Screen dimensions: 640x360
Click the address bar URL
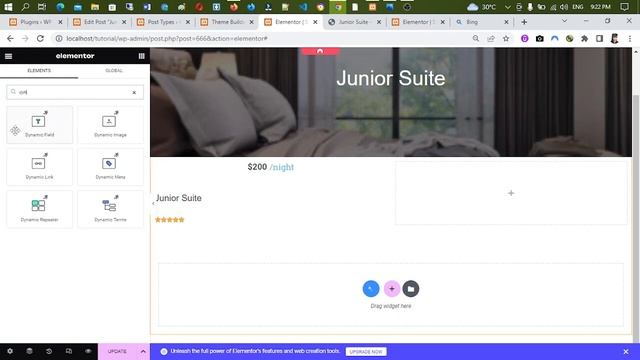(167, 38)
